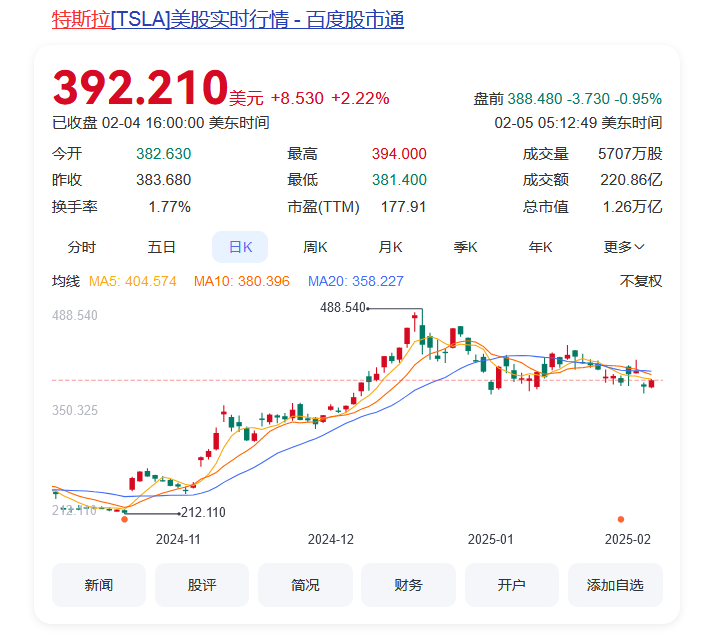Click the 2024-11 date axis label
This screenshot has width=716, height=636.
click(178, 539)
